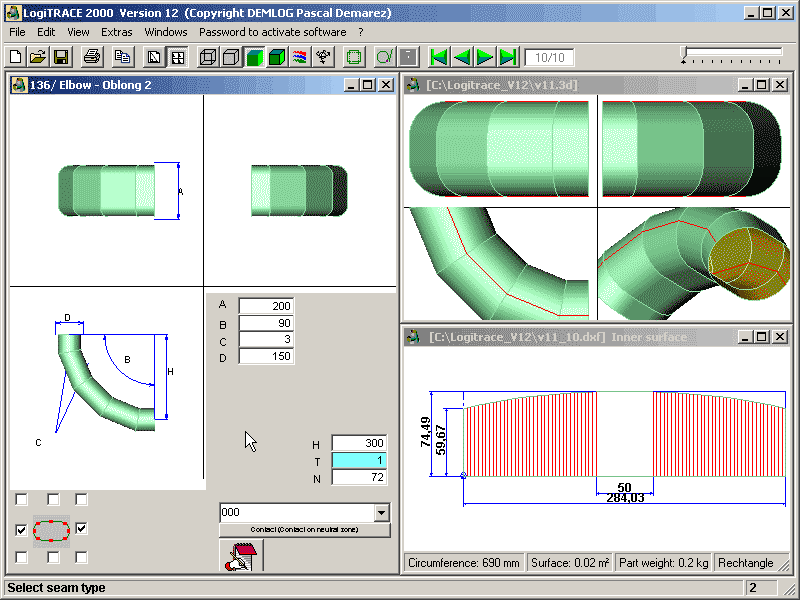Screen dimensions: 800x600
Task: Tick the bottom-right seam position checkbox
Action: click(81, 557)
